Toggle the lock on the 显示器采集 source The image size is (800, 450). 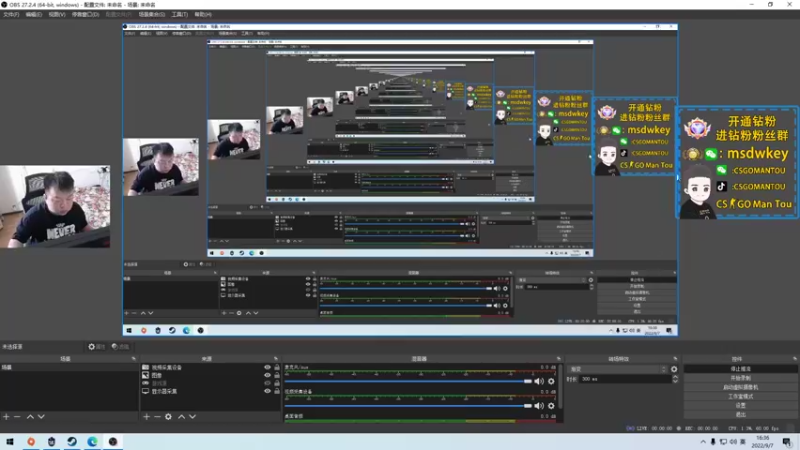pyautogui.click(x=277, y=391)
